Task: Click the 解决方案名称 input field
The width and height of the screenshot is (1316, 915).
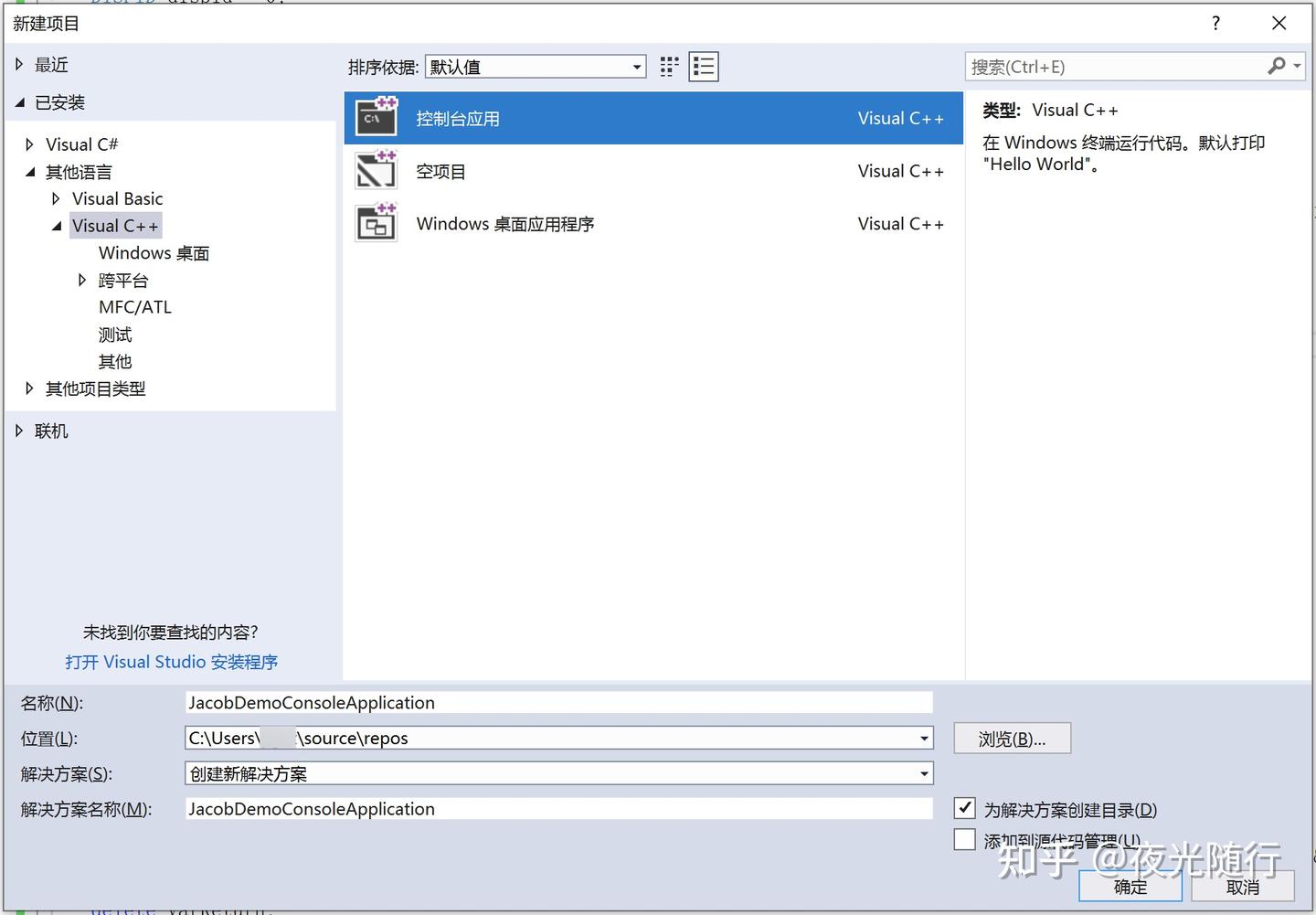Action: click(558, 809)
